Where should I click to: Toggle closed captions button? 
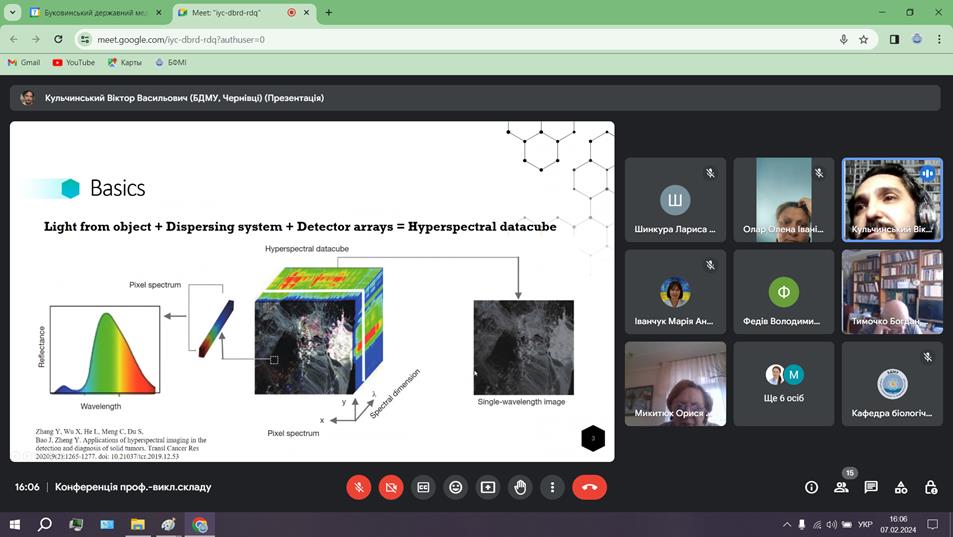[423, 487]
